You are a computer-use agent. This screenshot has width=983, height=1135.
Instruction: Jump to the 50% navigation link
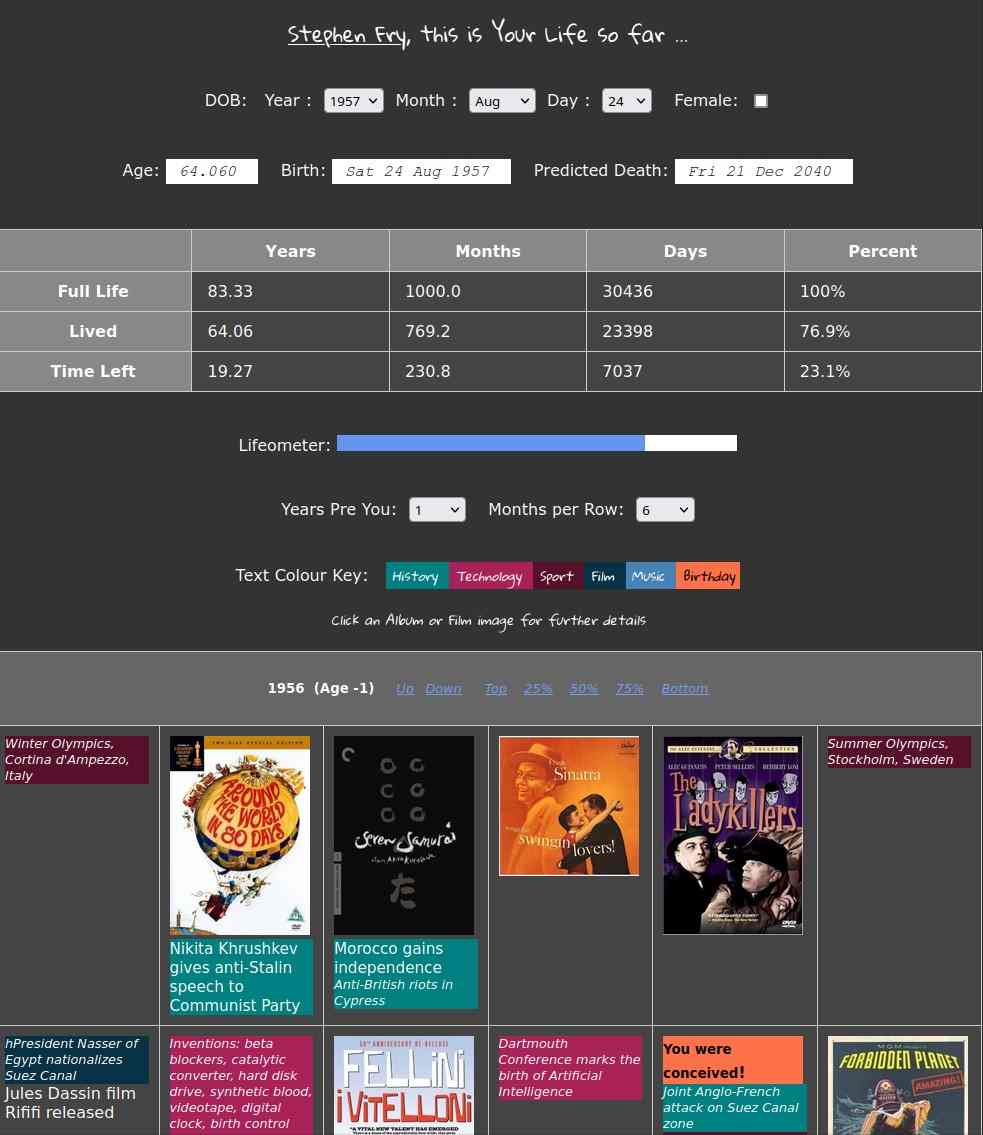[x=584, y=689]
